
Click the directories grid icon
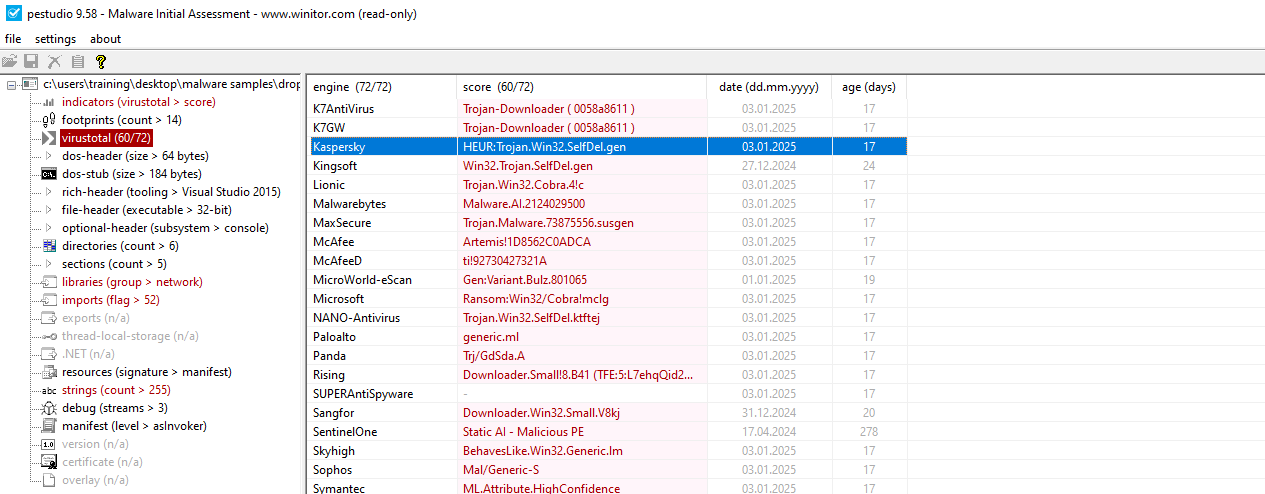(48, 246)
